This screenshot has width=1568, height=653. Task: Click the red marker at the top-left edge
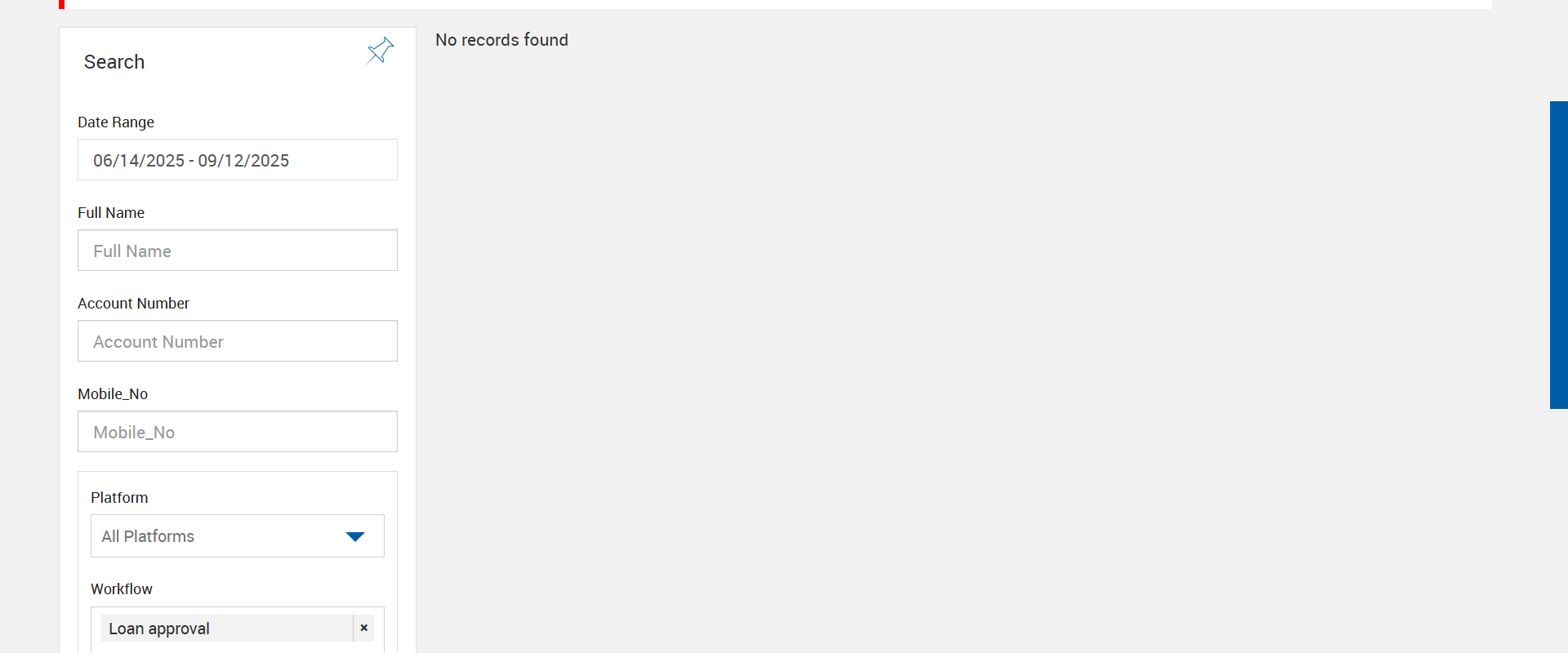point(61,4)
